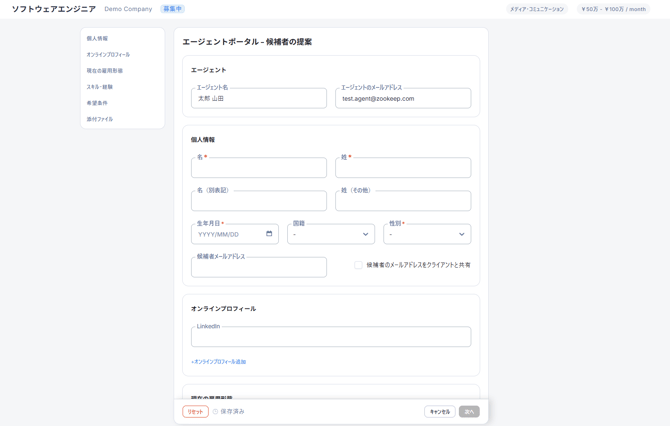
Task: Click the 保存済み status icon
Action: pos(215,412)
